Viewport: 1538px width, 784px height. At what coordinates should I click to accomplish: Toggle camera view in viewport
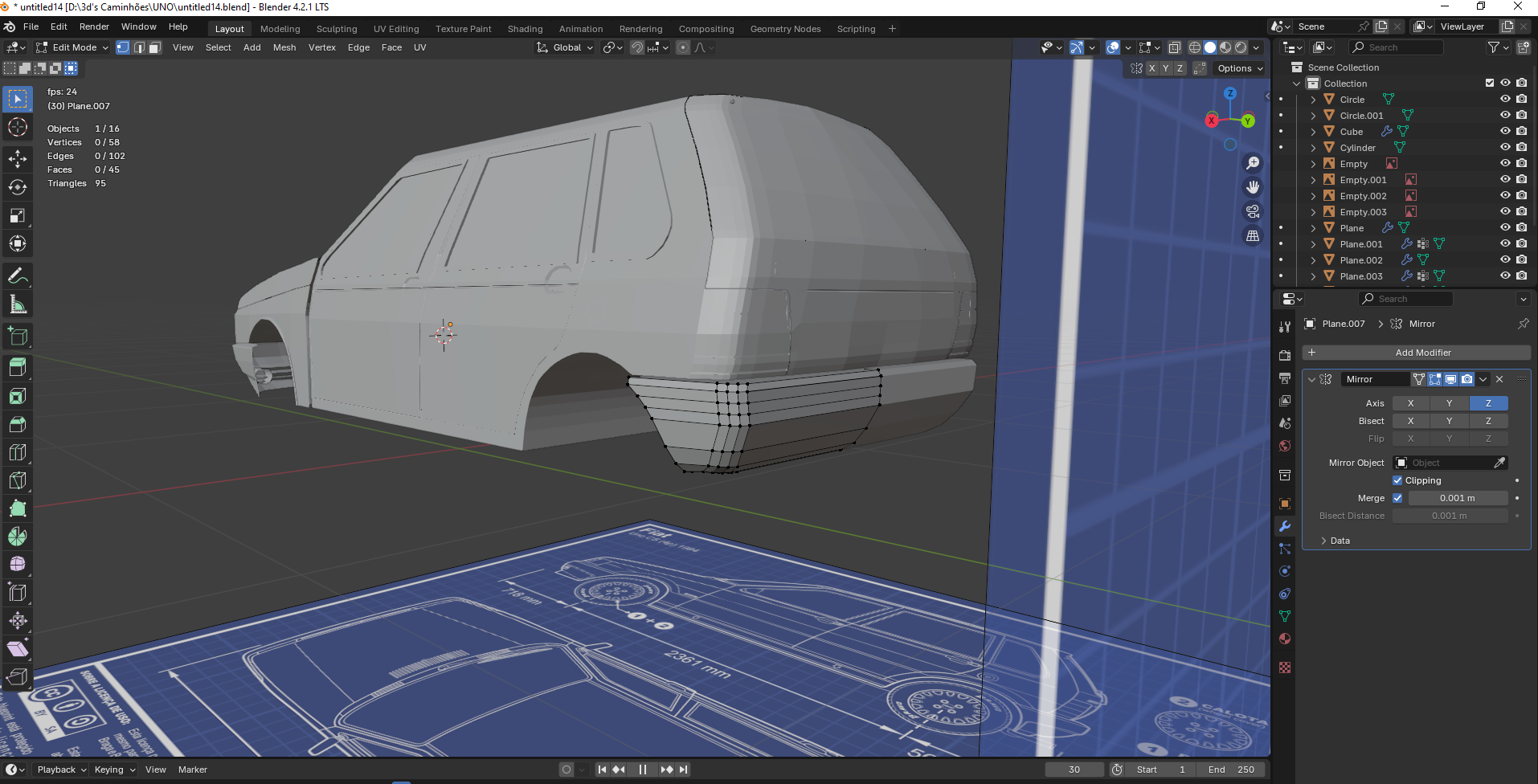point(1253,211)
